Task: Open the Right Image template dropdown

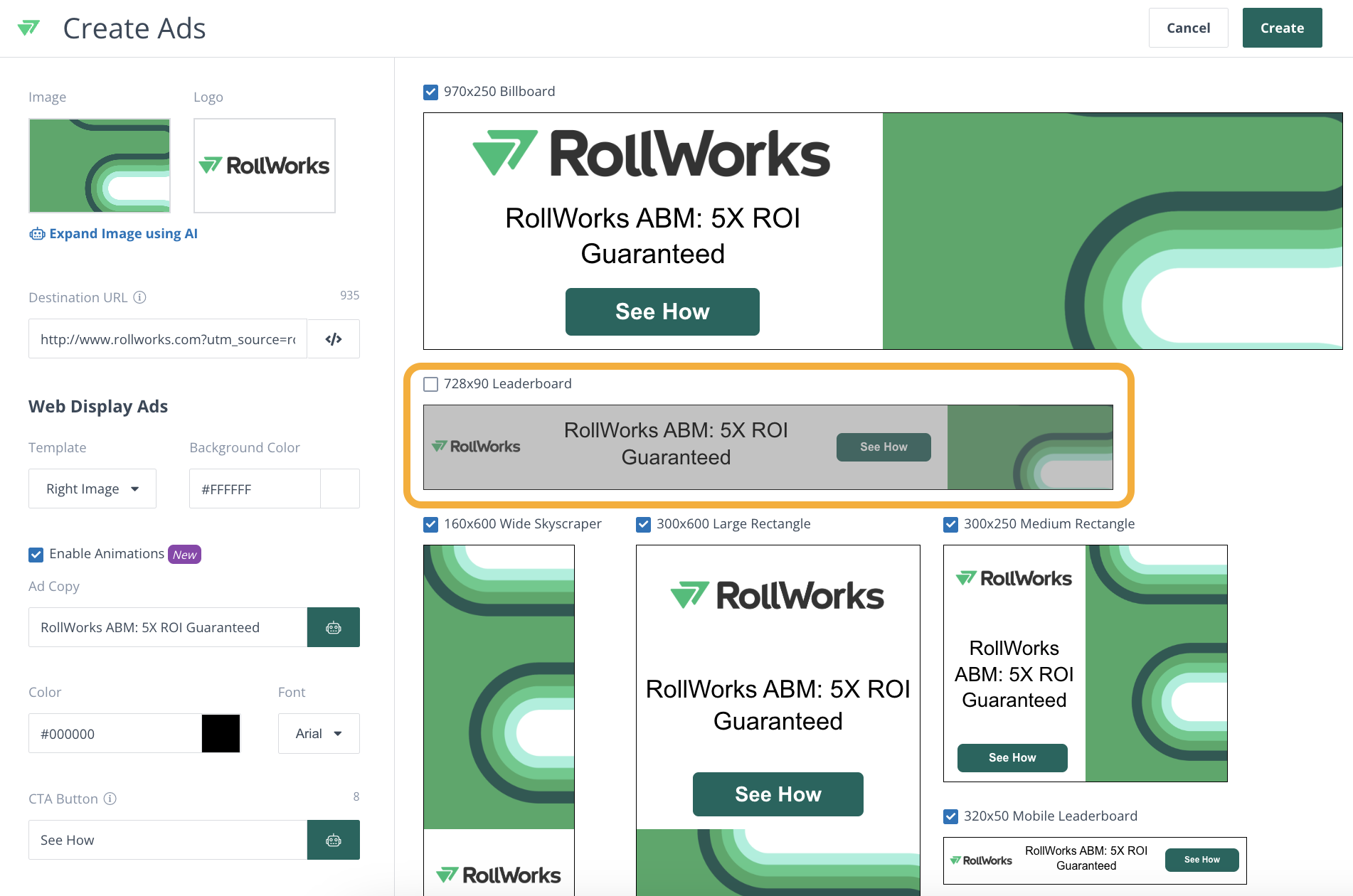Action: tap(92, 489)
